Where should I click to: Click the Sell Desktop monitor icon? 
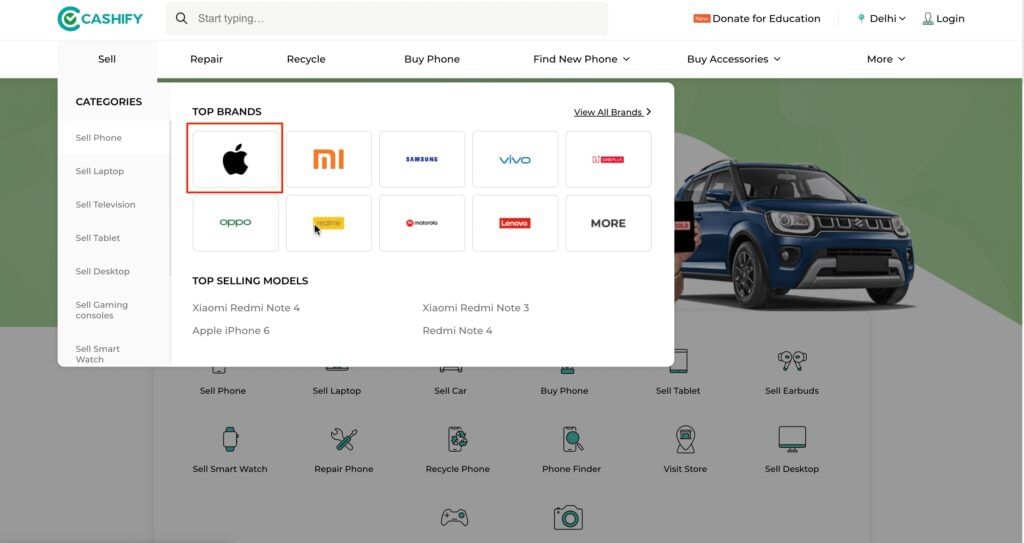tap(792, 439)
